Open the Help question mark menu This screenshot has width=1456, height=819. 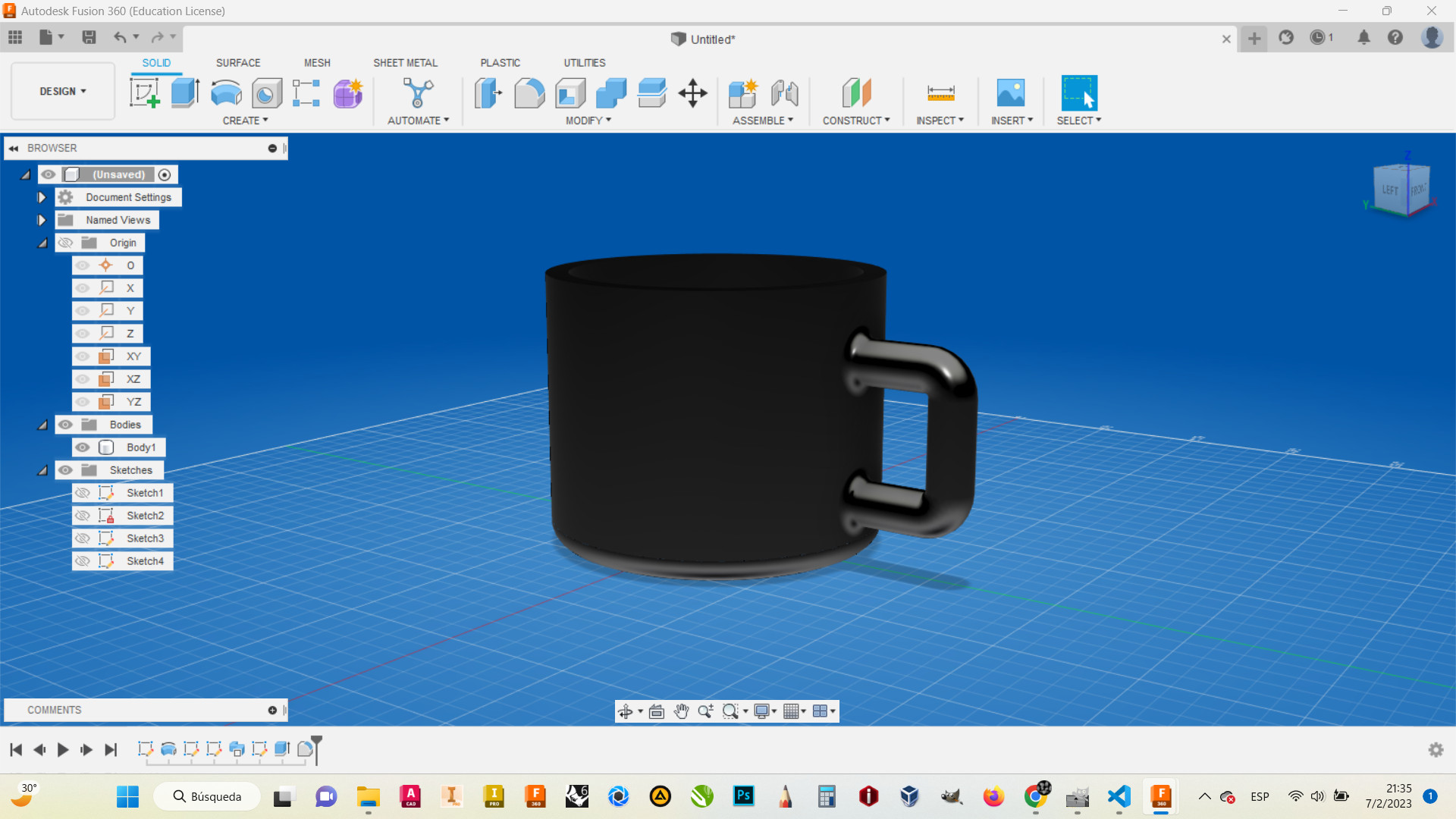(x=1395, y=37)
